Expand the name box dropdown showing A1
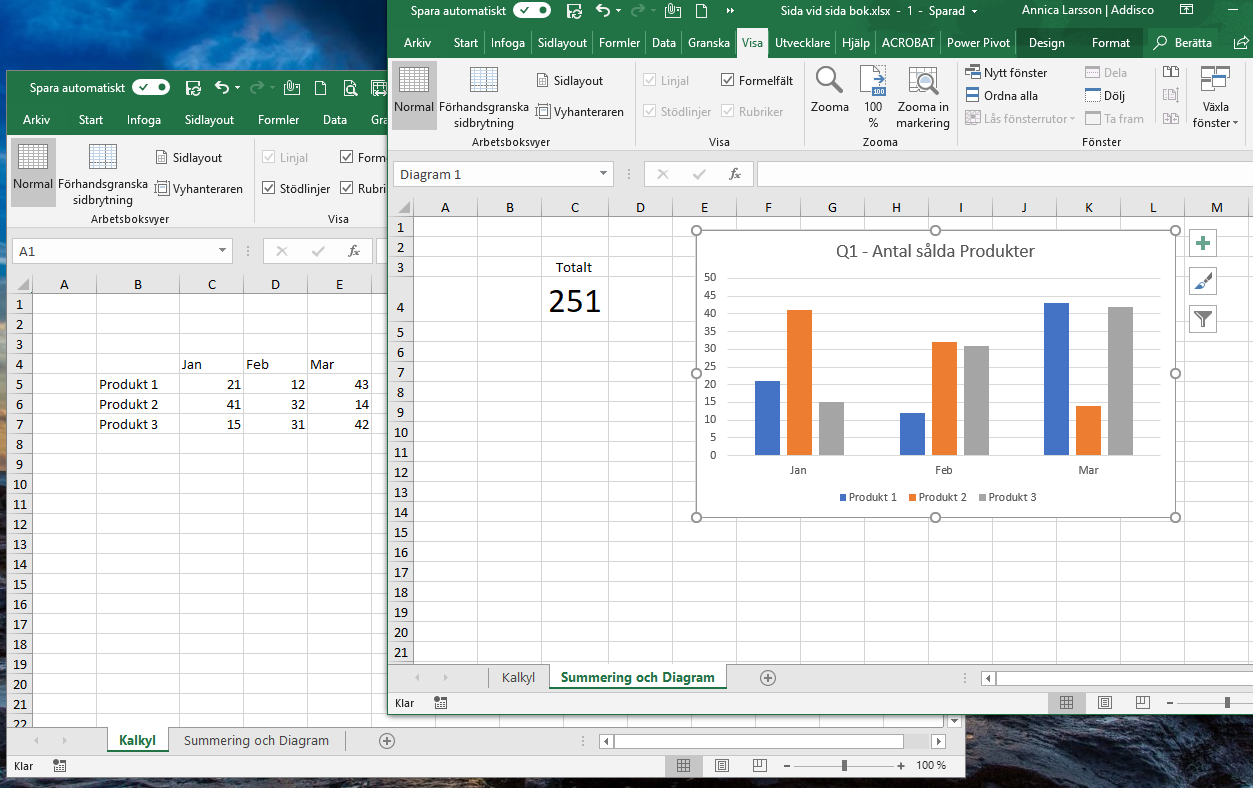This screenshot has height=788, width=1253. [222, 251]
